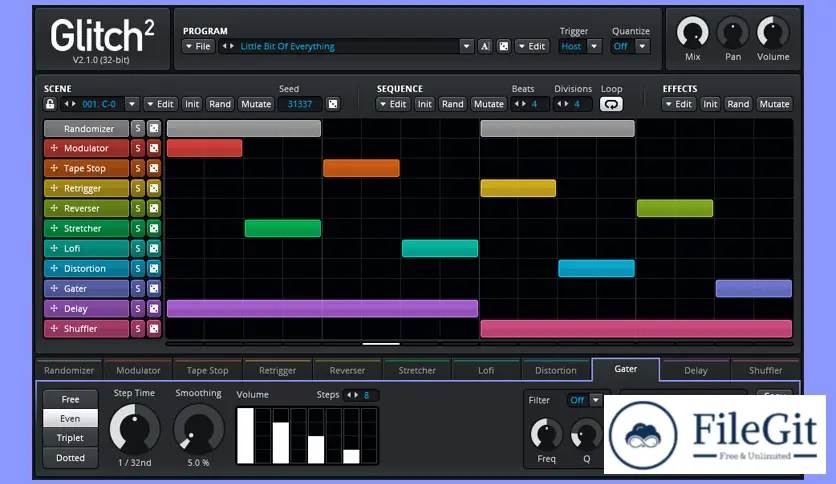The height and width of the screenshot is (484, 836).
Task: Click the Stretcher move handle icon
Action: pos(54,229)
